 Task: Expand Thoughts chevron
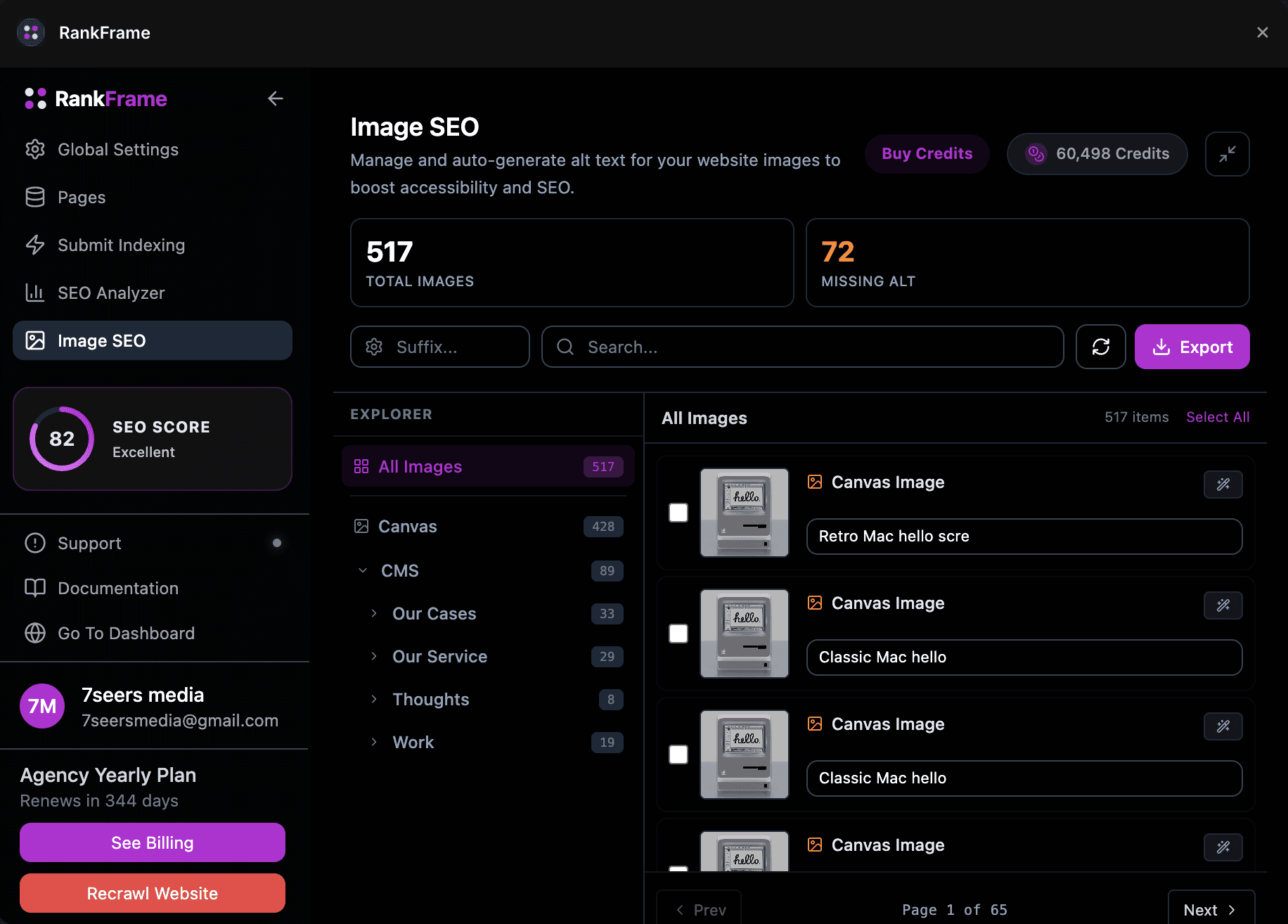pyautogui.click(x=374, y=699)
